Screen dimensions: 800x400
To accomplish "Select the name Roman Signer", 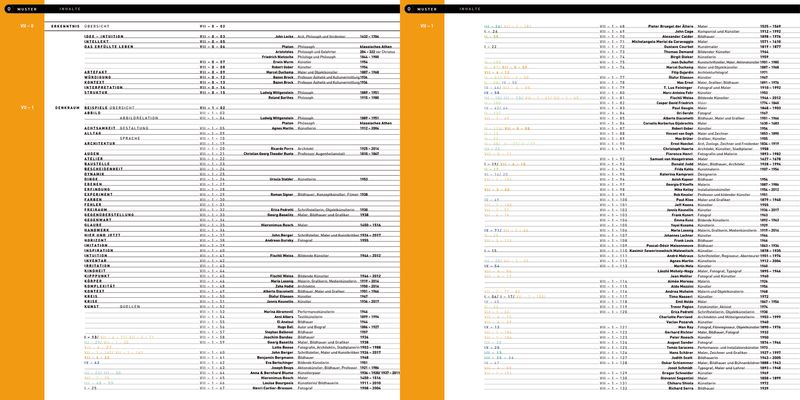I will [x=283, y=194].
